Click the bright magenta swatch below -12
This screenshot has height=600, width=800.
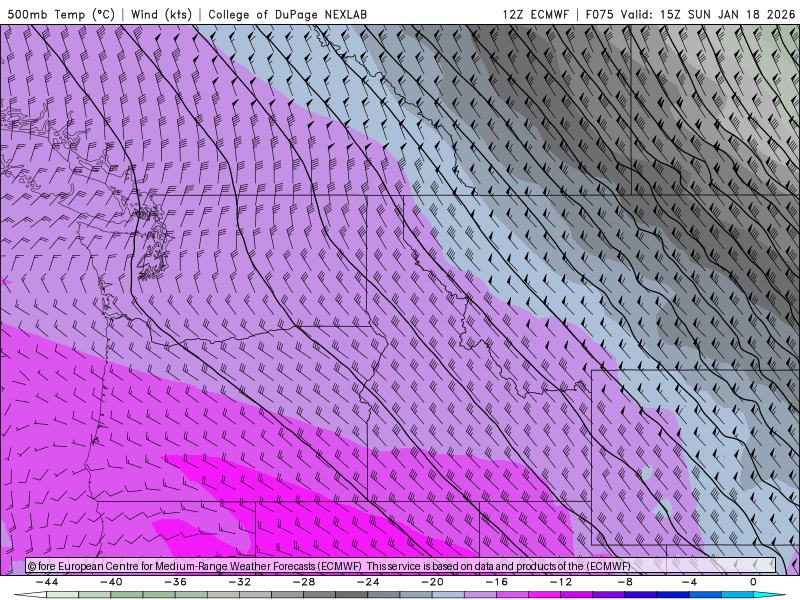pyautogui.click(x=545, y=595)
